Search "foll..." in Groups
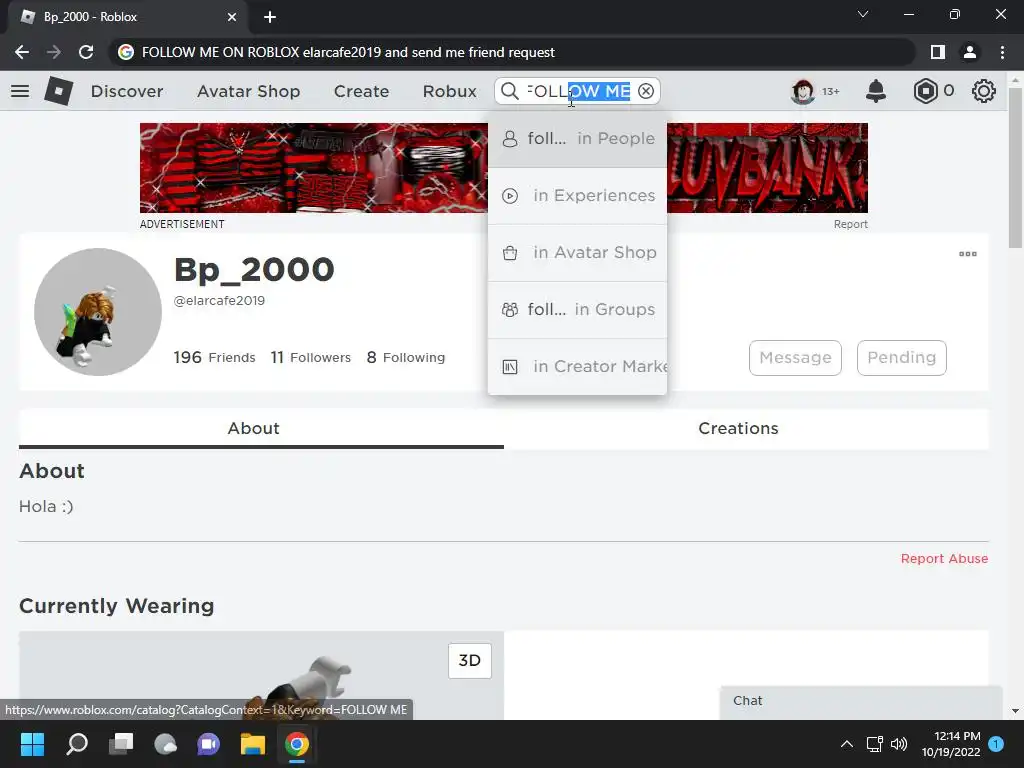1024x768 pixels. [x=577, y=309]
